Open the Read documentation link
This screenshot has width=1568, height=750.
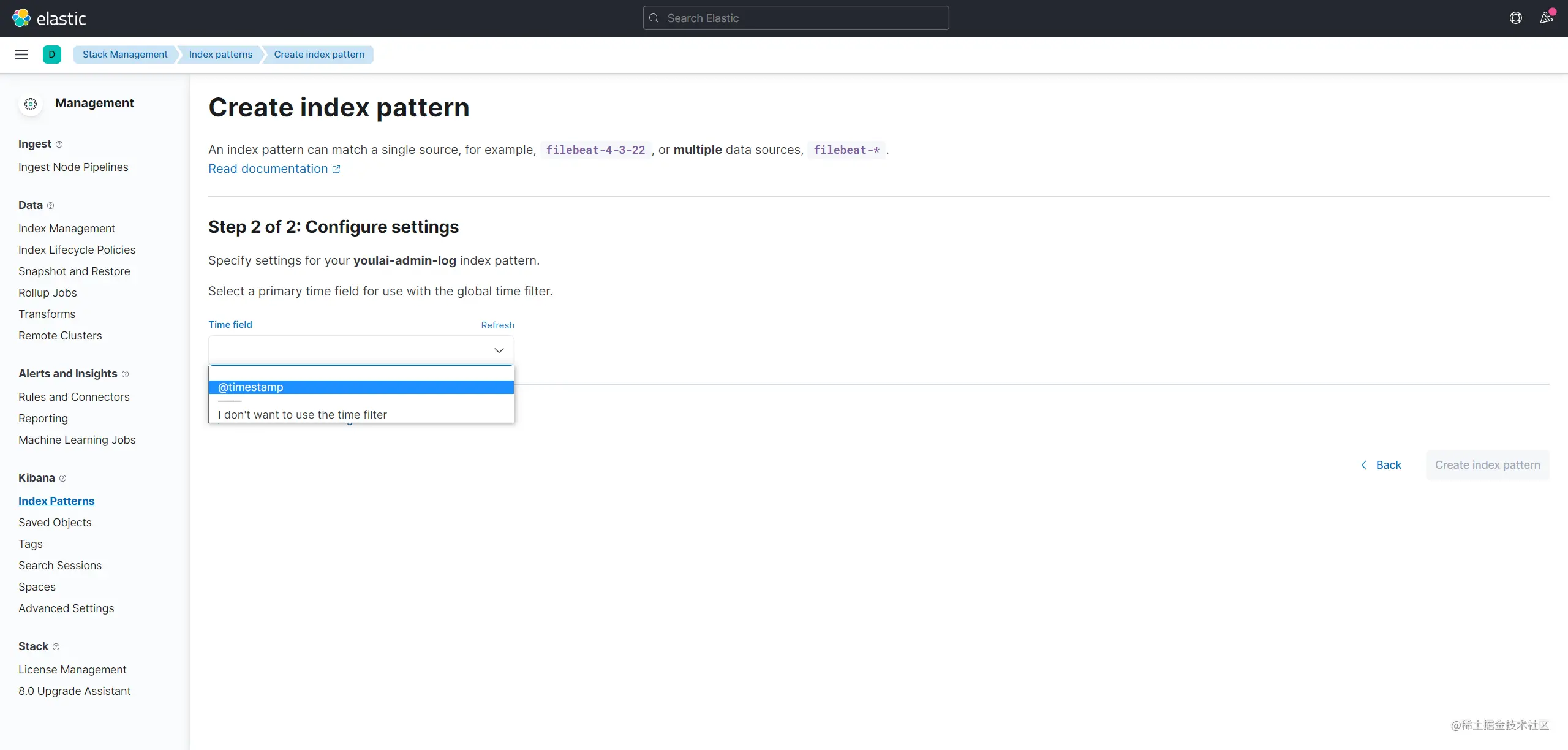tap(274, 169)
